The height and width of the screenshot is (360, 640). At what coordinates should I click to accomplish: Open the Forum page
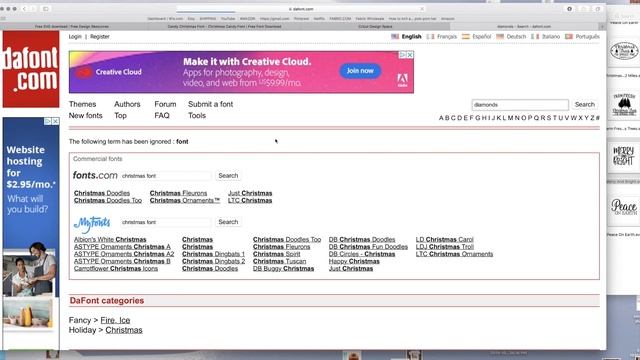coord(165,104)
